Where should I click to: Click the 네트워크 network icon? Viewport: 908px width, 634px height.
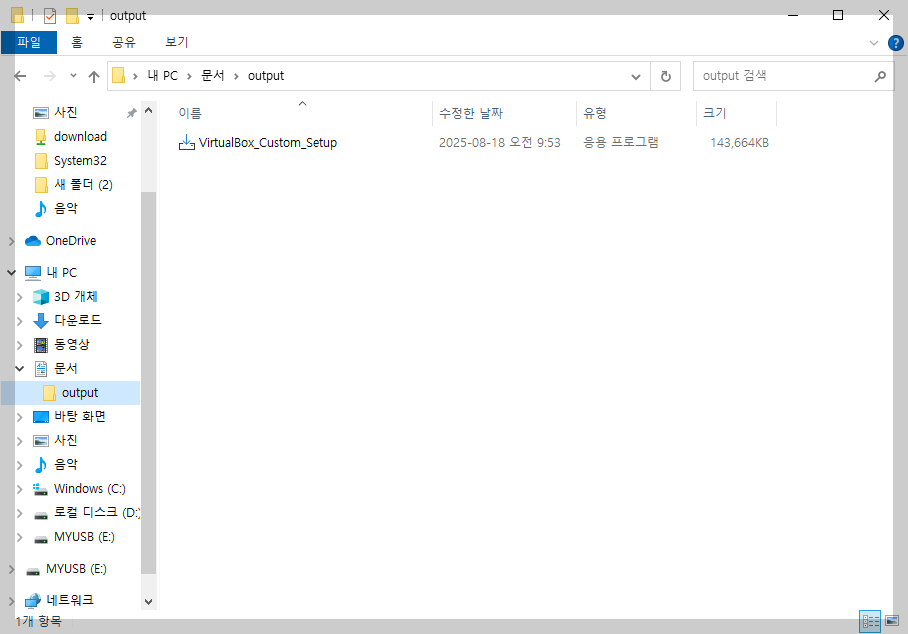33,601
